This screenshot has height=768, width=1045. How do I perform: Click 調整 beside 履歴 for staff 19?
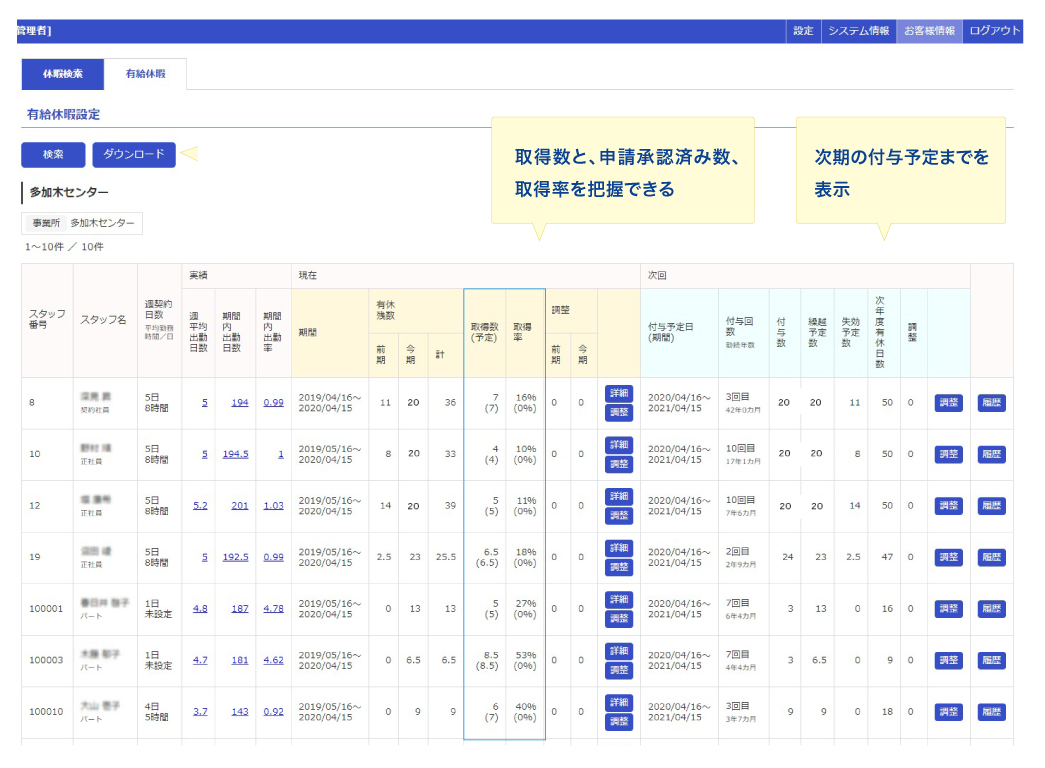tap(948, 557)
